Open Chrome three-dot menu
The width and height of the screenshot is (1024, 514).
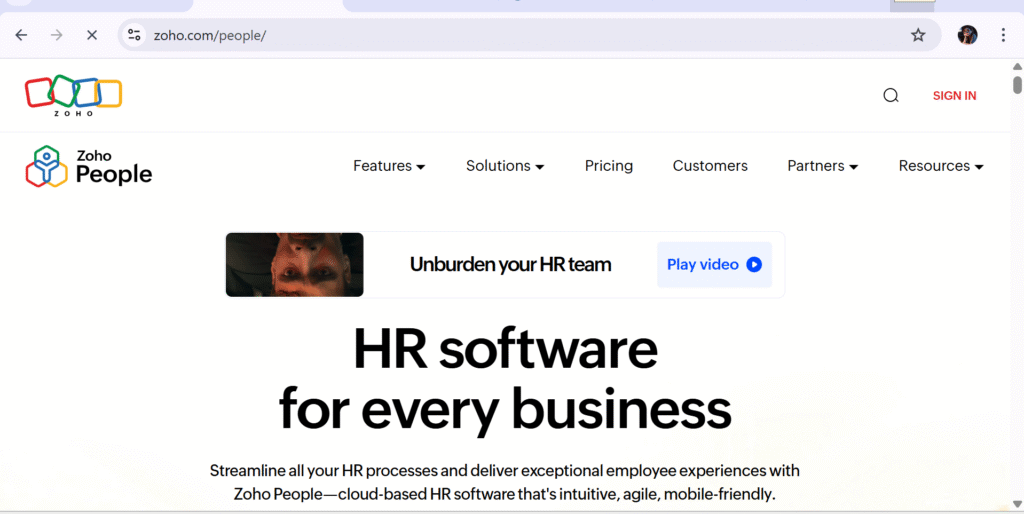pos(1003,35)
